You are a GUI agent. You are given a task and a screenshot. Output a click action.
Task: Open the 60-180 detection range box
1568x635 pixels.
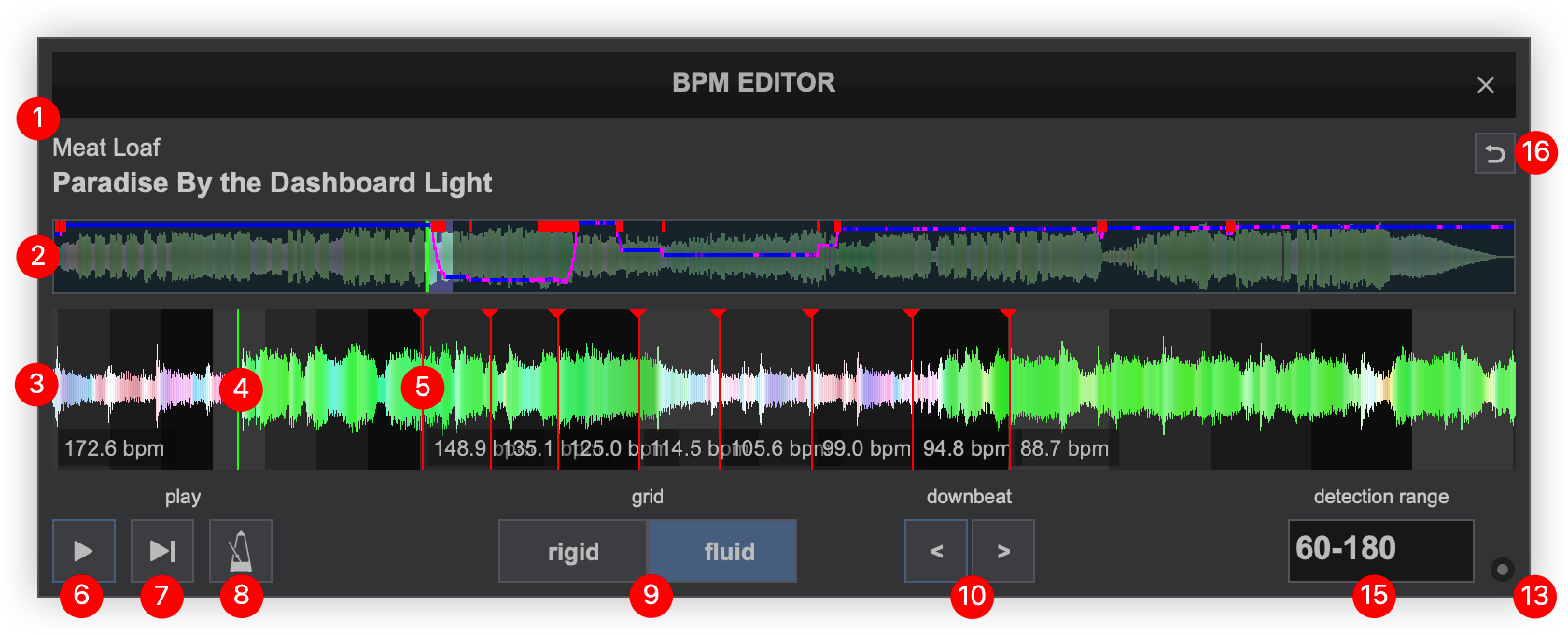tap(1380, 551)
